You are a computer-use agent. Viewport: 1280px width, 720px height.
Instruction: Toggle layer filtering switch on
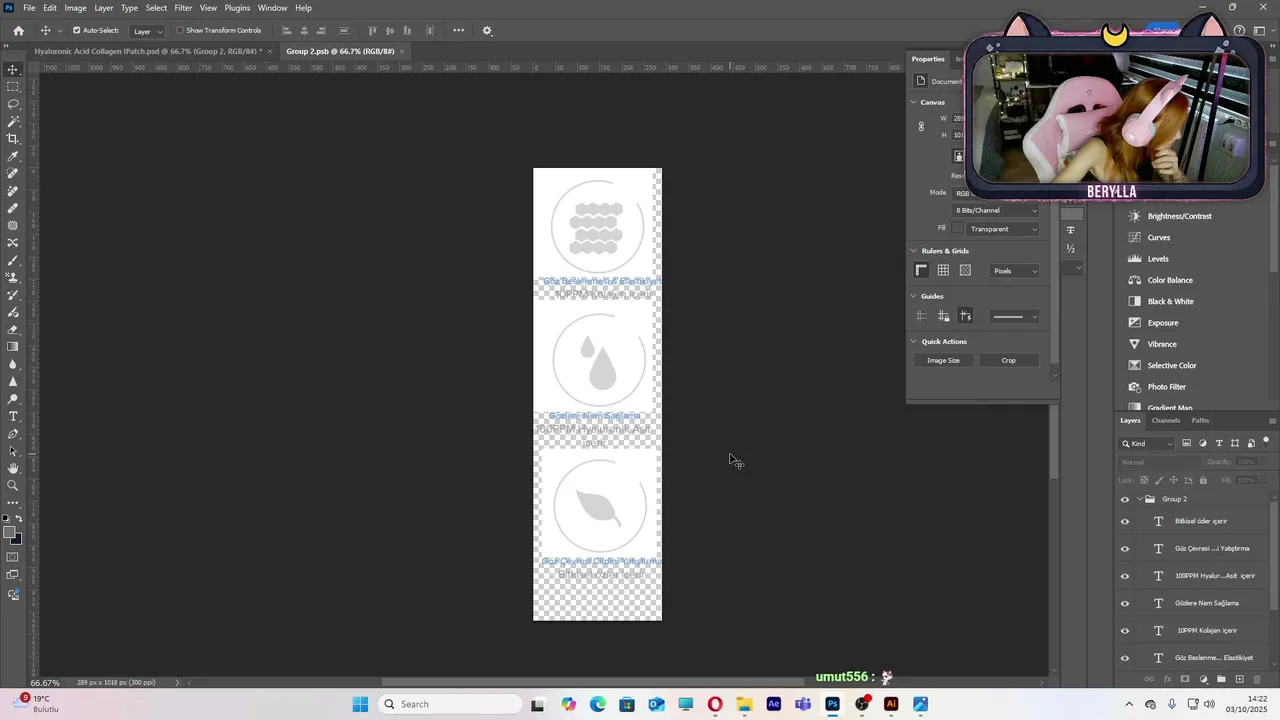pos(1266,441)
